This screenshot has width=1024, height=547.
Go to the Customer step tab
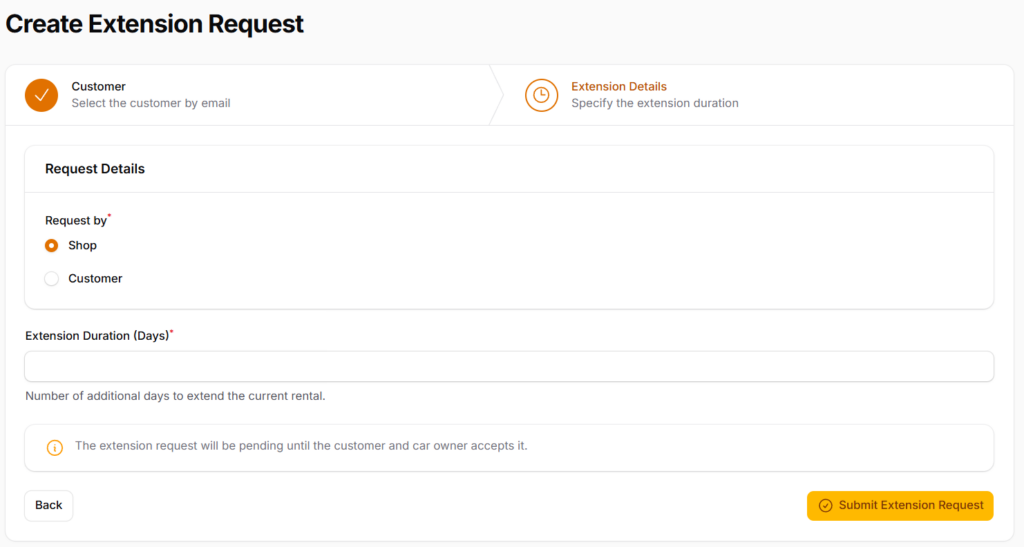(248, 95)
